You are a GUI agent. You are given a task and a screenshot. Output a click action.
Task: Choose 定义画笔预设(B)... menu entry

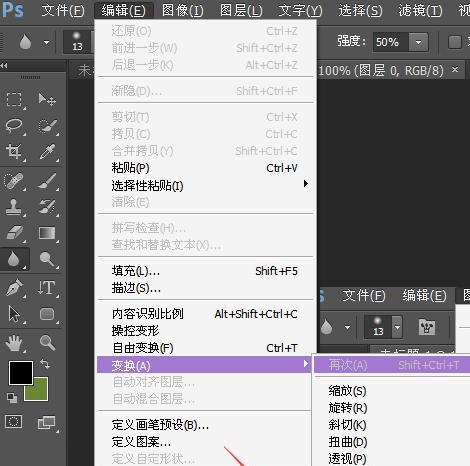(205, 425)
